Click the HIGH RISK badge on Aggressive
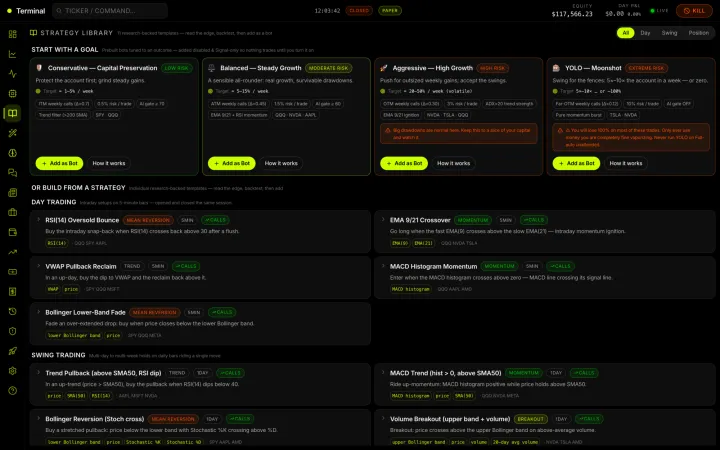 point(492,68)
